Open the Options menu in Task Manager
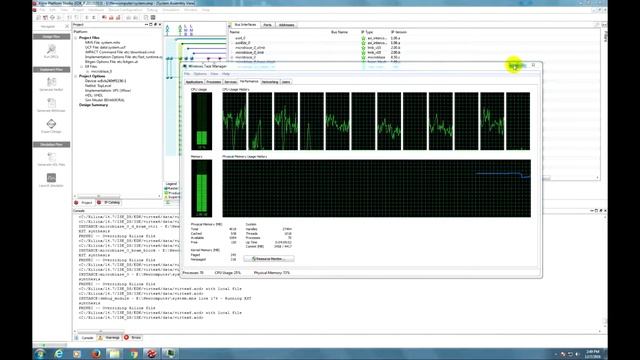This screenshot has height=360, width=640. tap(200, 74)
